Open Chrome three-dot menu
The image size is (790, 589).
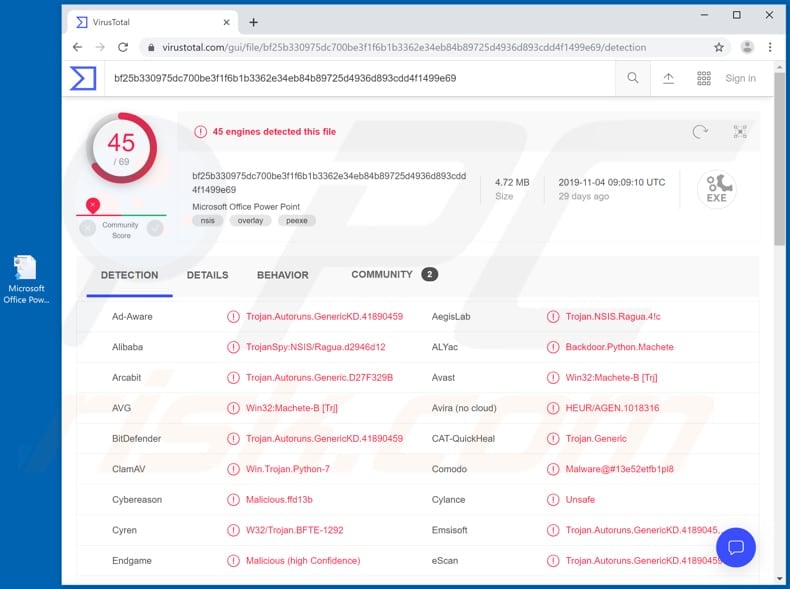[x=770, y=47]
